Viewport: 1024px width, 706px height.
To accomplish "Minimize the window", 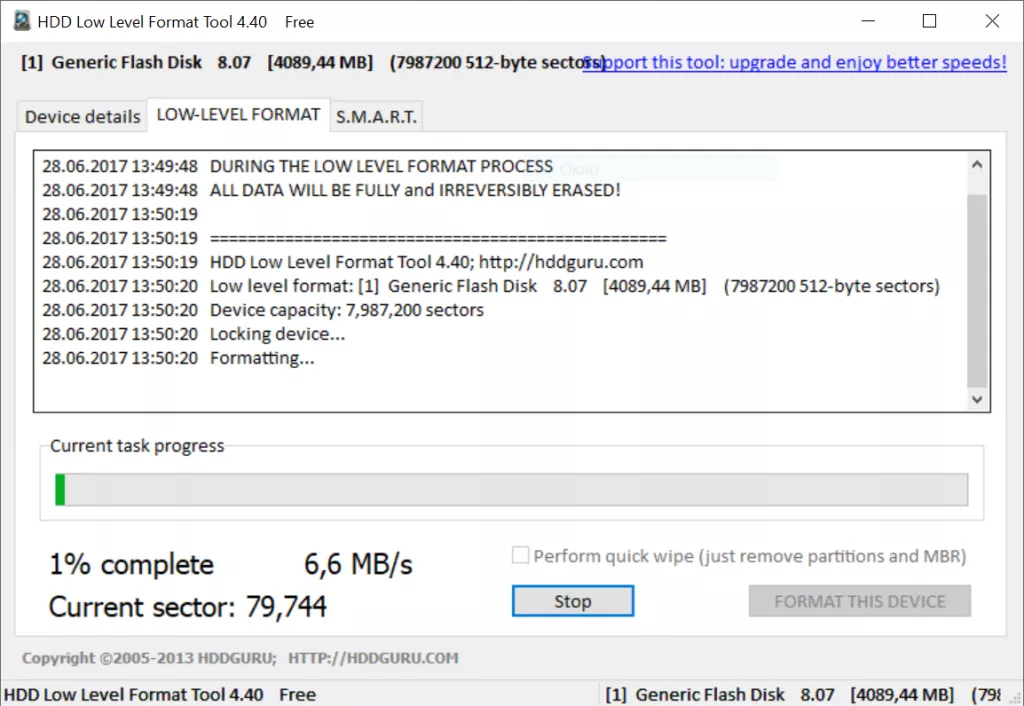I will [868, 21].
